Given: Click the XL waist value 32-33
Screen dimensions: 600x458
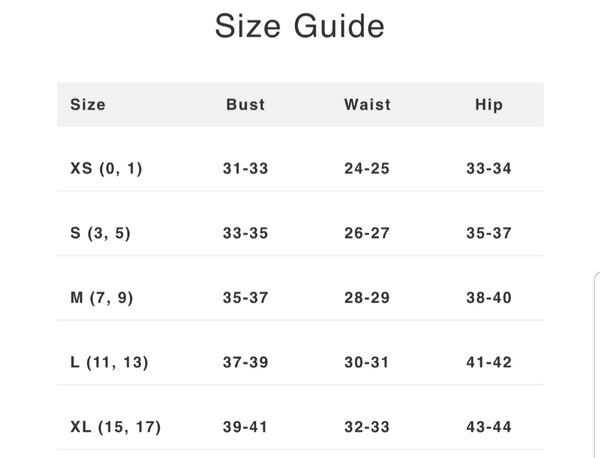Looking at the screenshot, I should [x=367, y=427].
